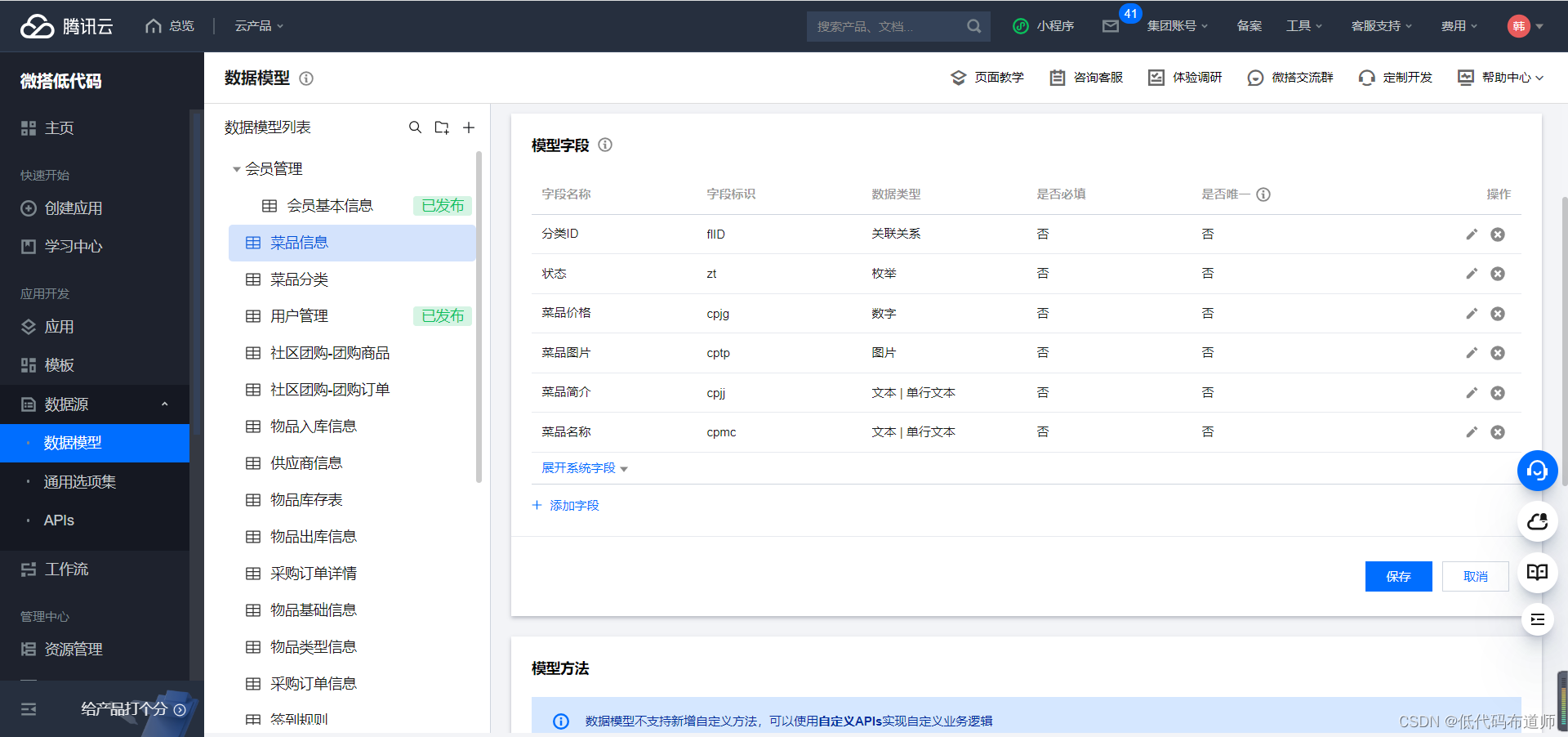Image resolution: width=1568 pixels, height=737 pixels.
Task: Click the search magnifier in top bar
Action: (973, 26)
